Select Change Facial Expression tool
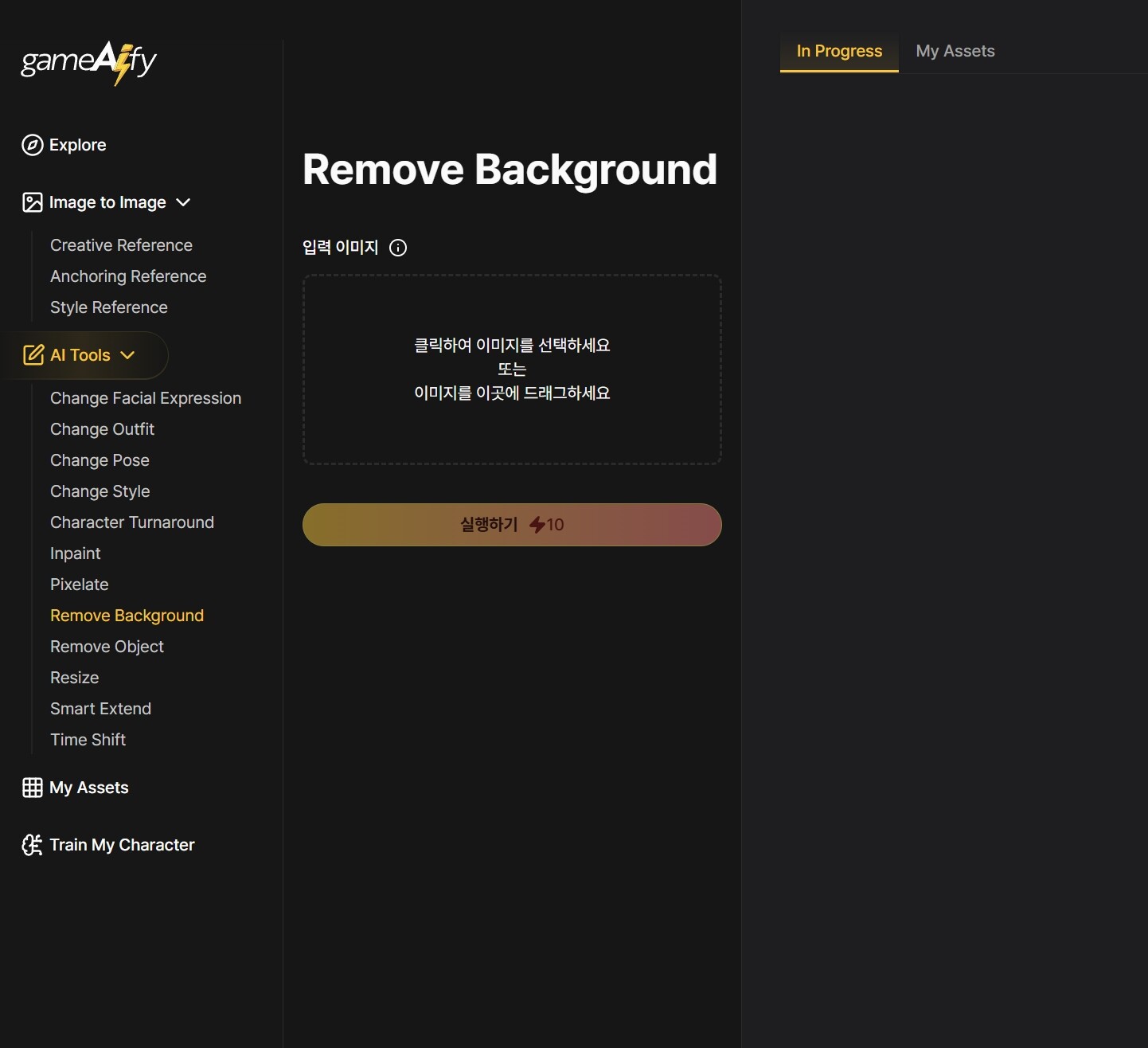Image resolution: width=1148 pixels, height=1048 pixels. 146,398
